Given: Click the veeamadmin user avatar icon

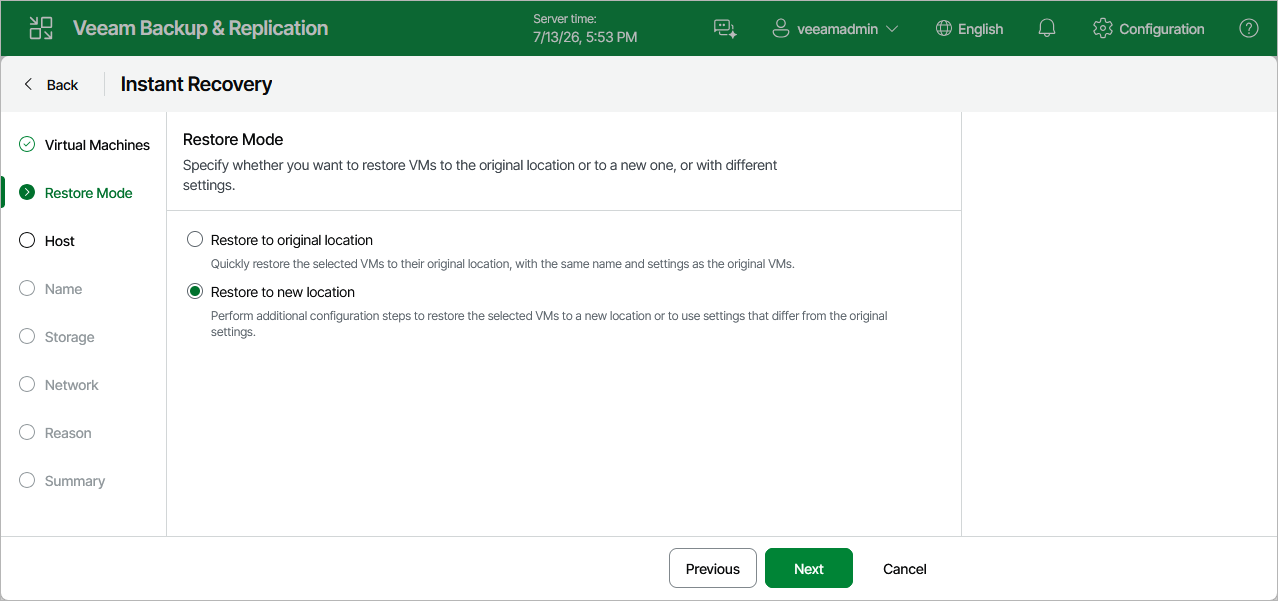Looking at the screenshot, I should pyautogui.click(x=781, y=29).
